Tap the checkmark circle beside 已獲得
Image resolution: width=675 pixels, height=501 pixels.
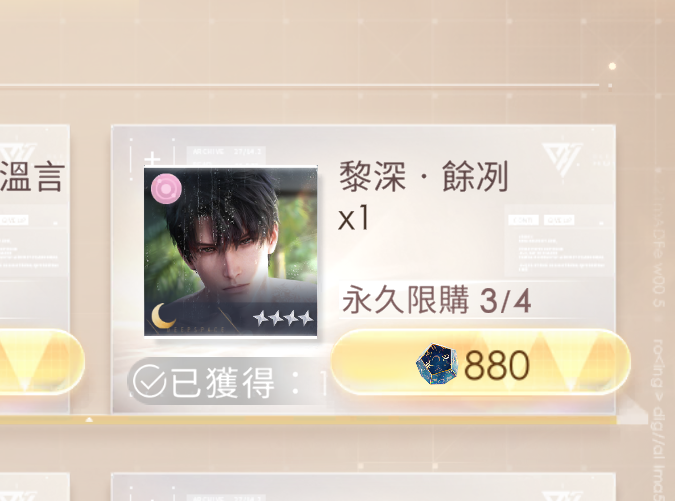(149, 381)
